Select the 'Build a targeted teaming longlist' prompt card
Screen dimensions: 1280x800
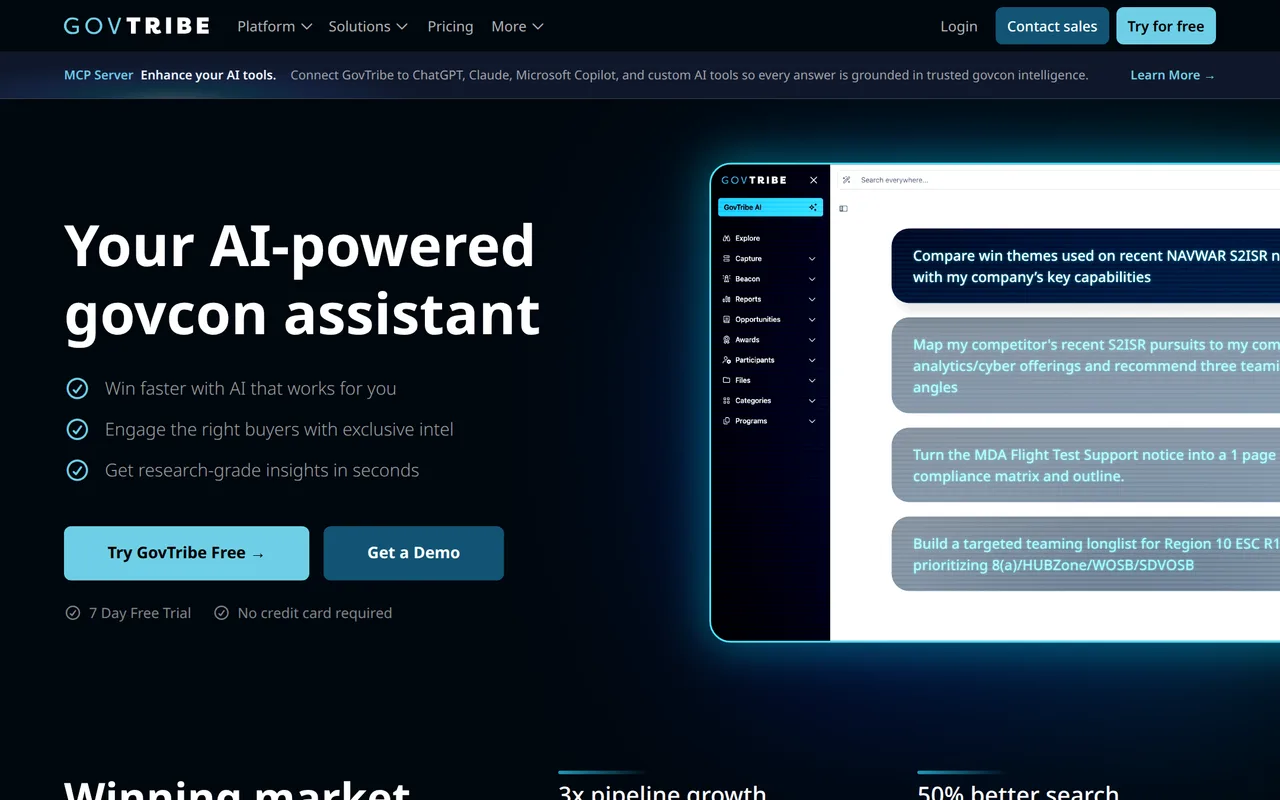(1086, 554)
